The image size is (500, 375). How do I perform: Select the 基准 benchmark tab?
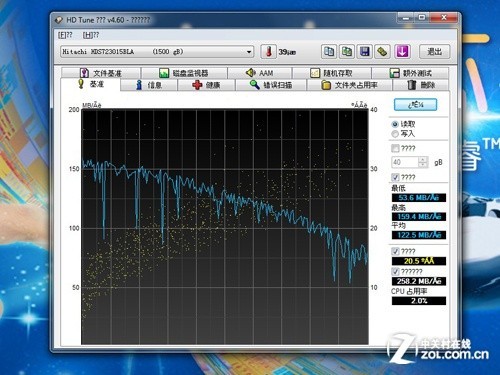pos(90,84)
